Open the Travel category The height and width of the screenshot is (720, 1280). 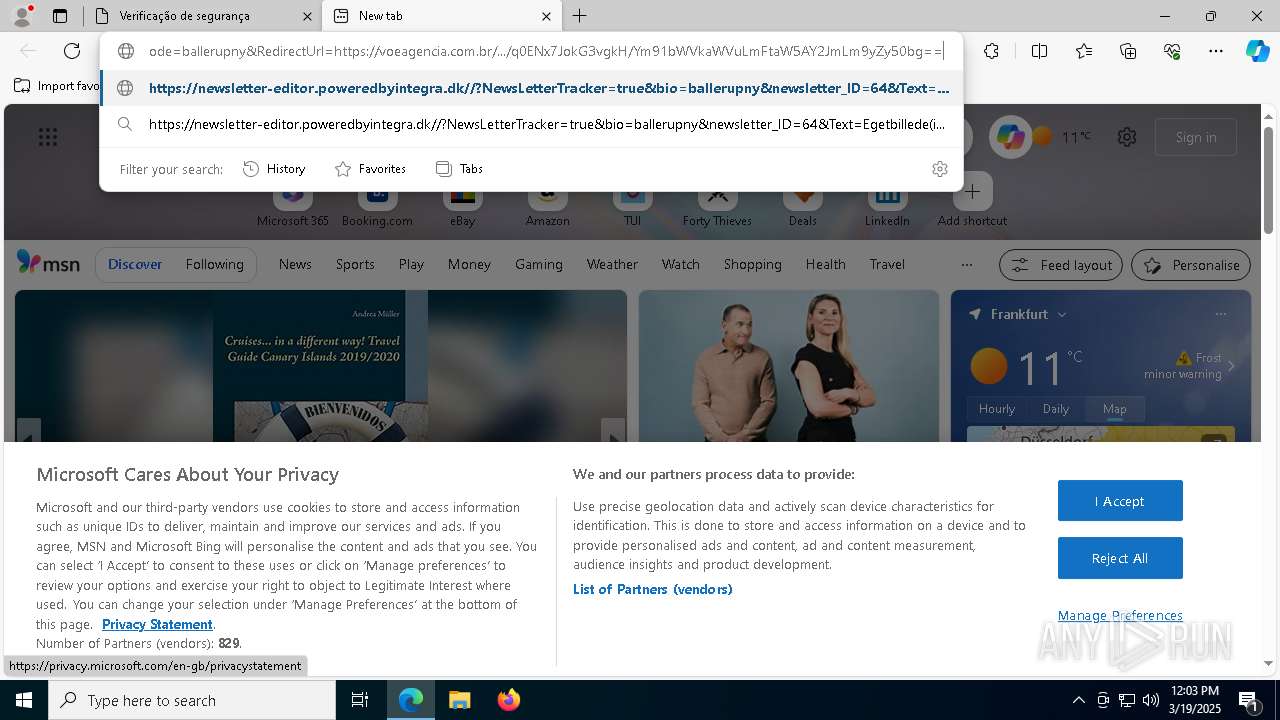(887, 264)
